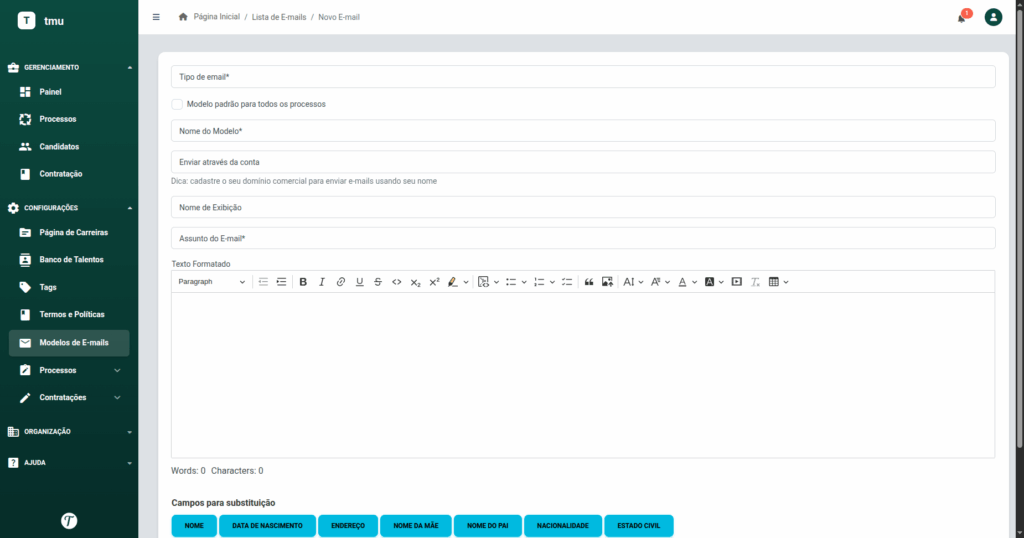
Task: Open numbered list style dropdown arrow
Action: click(552, 282)
